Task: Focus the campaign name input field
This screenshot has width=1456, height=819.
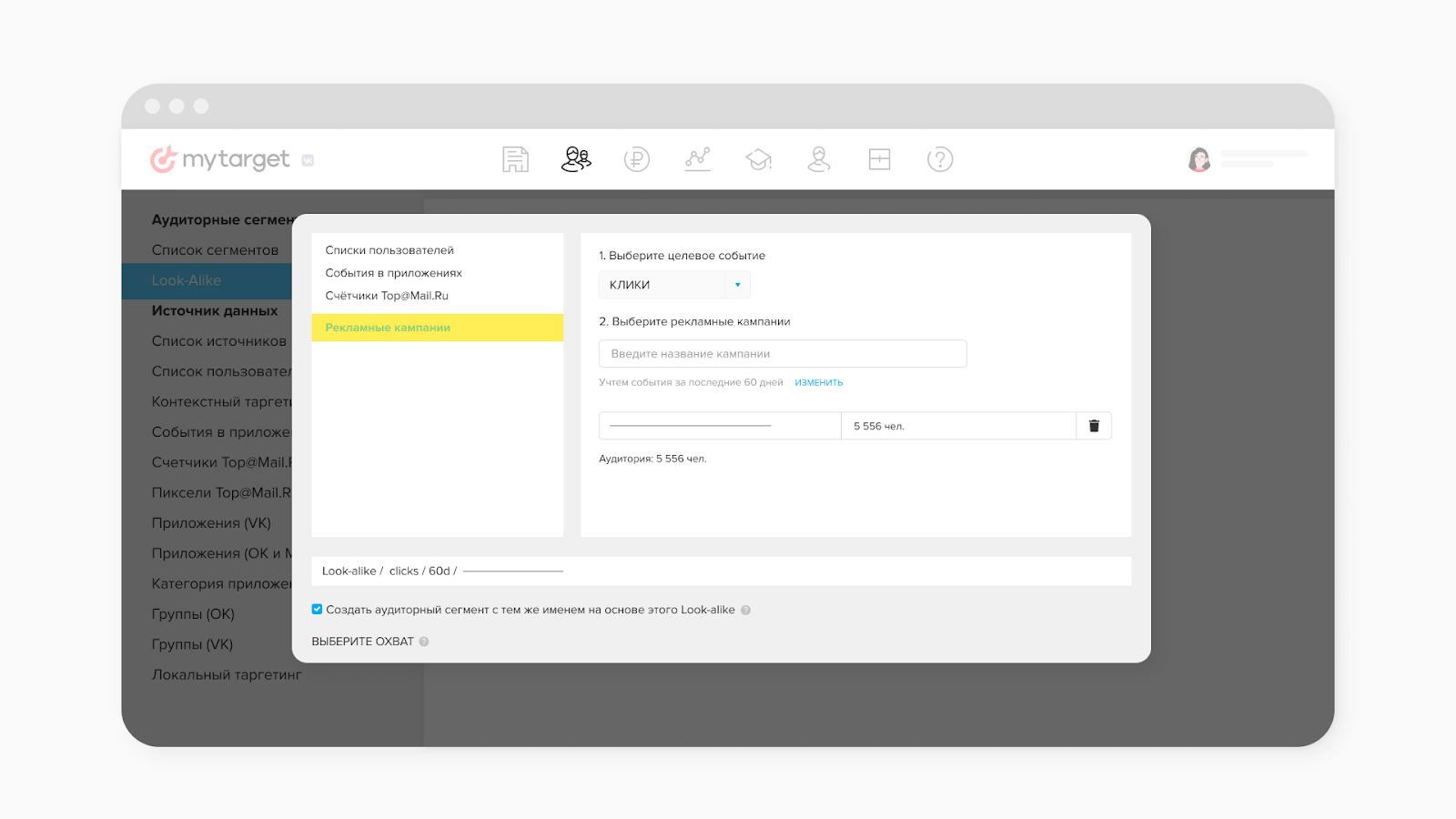Action: (782, 354)
